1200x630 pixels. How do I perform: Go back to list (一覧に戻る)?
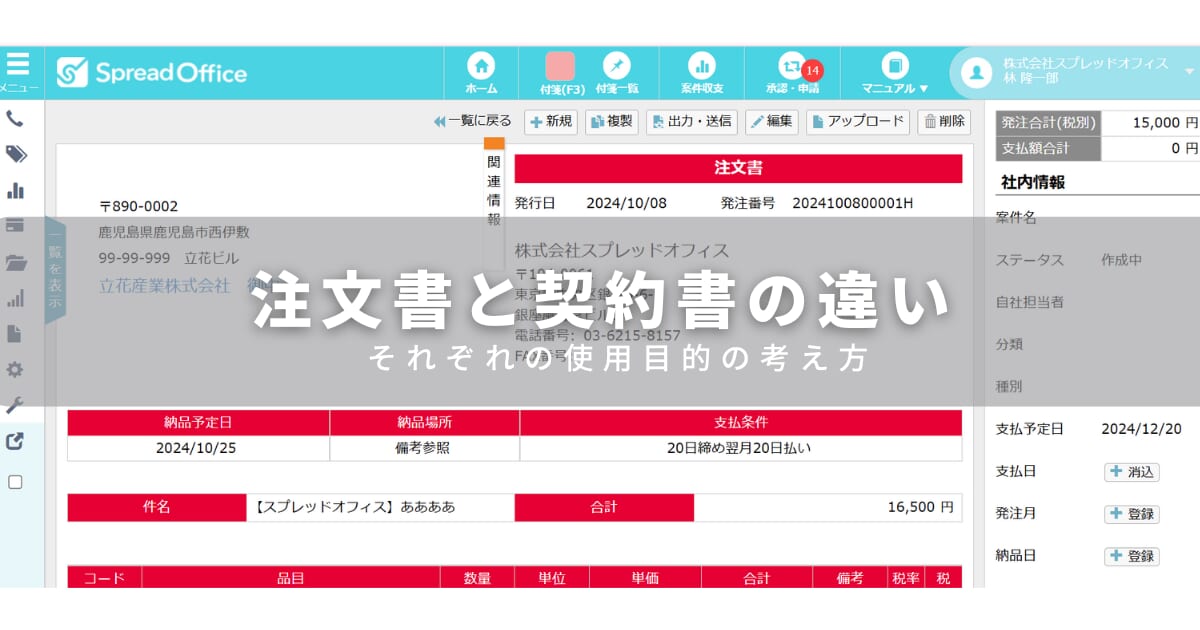(473, 121)
